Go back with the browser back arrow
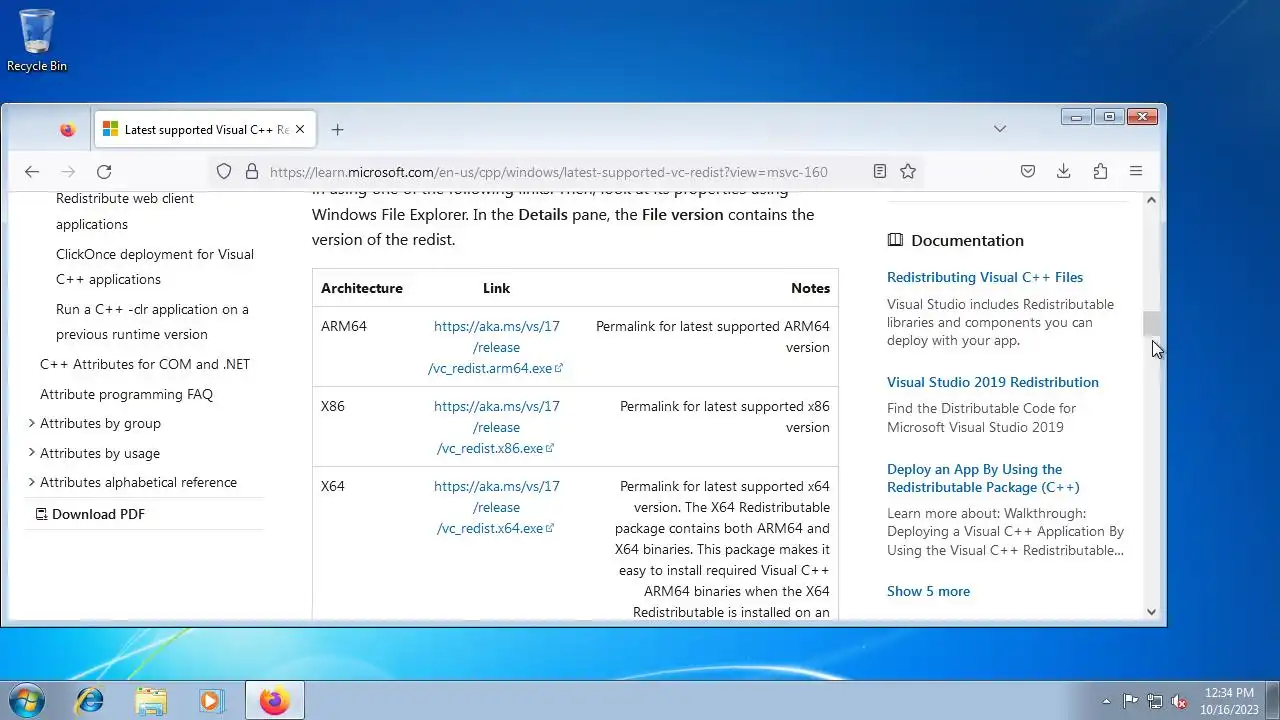The width and height of the screenshot is (1280, 720). pos(32,172)
